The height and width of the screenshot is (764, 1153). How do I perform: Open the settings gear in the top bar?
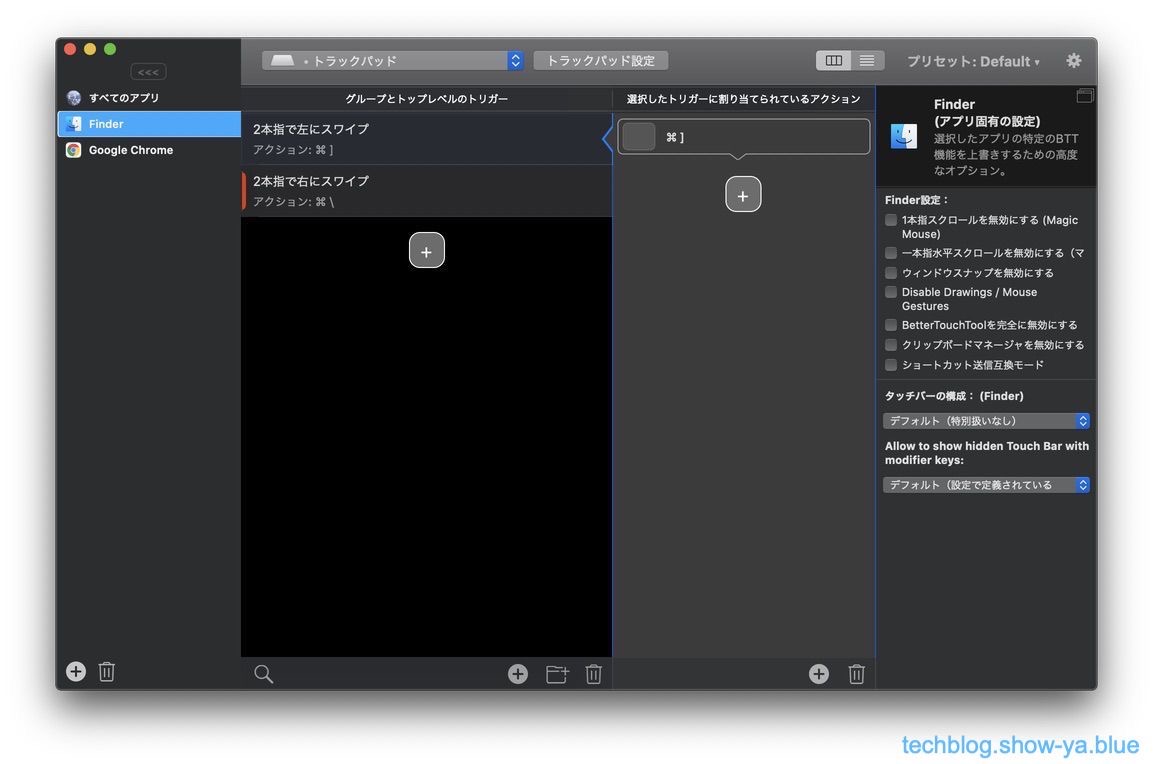pyautogui.click(x=1073, y=61)
